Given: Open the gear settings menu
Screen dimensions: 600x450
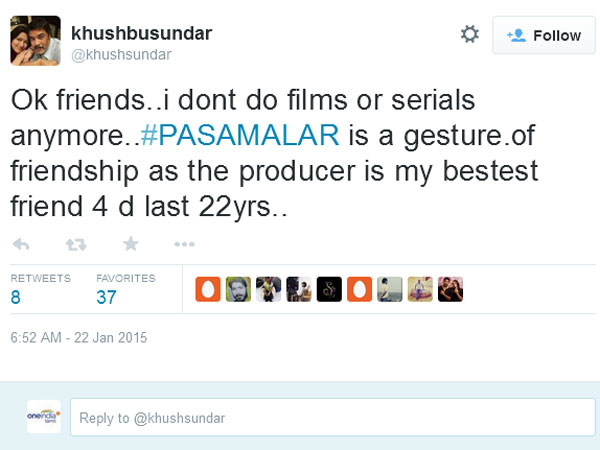Looking at the screenshot, I should coord(469,35).
